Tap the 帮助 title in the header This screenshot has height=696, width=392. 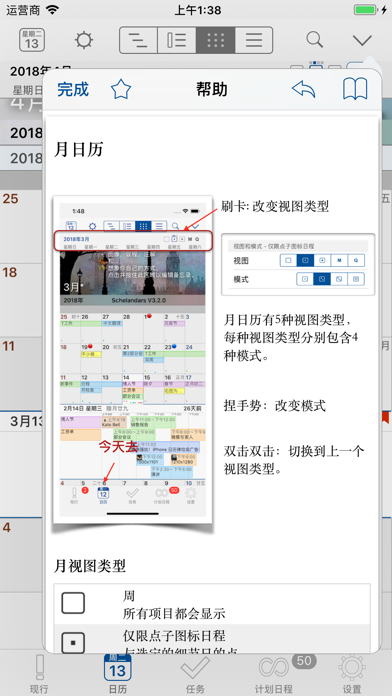click(x=212, y=89)
